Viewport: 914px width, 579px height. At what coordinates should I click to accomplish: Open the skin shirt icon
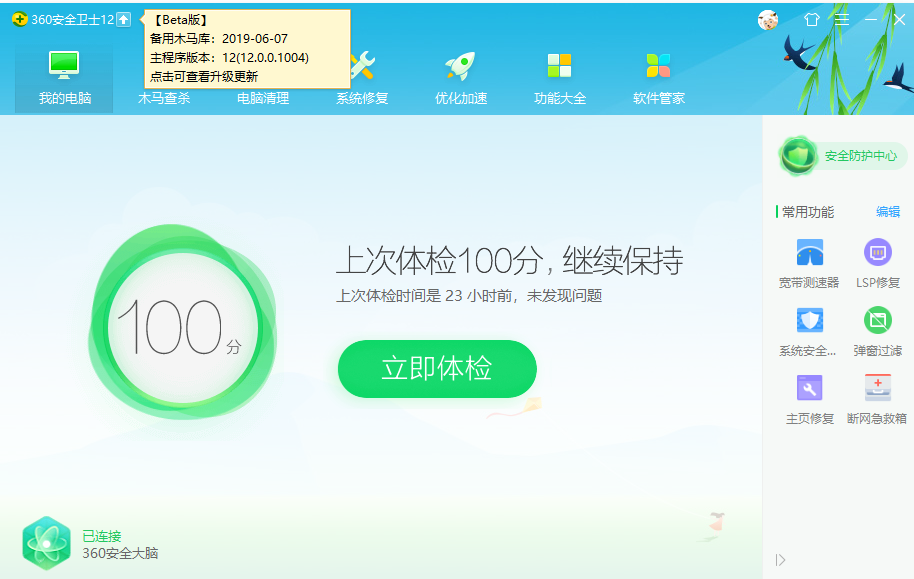coord(811,20)
